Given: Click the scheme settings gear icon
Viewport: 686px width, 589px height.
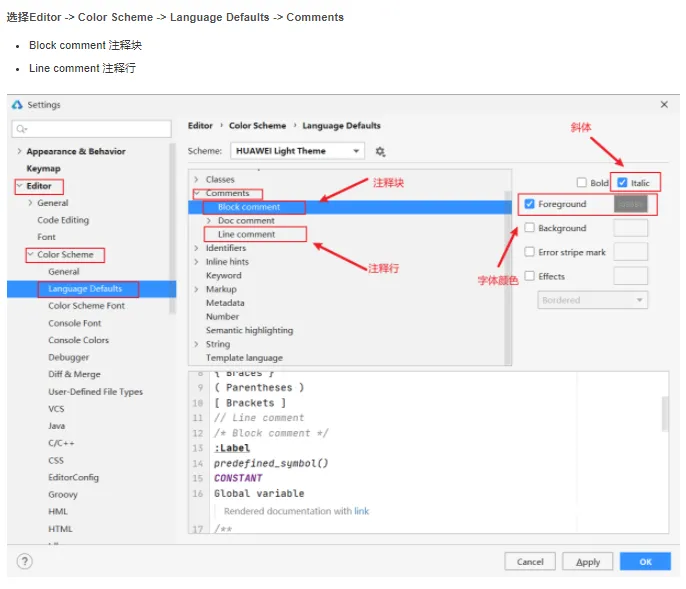Looking at the screenshot, I should (x=380, y=151).
